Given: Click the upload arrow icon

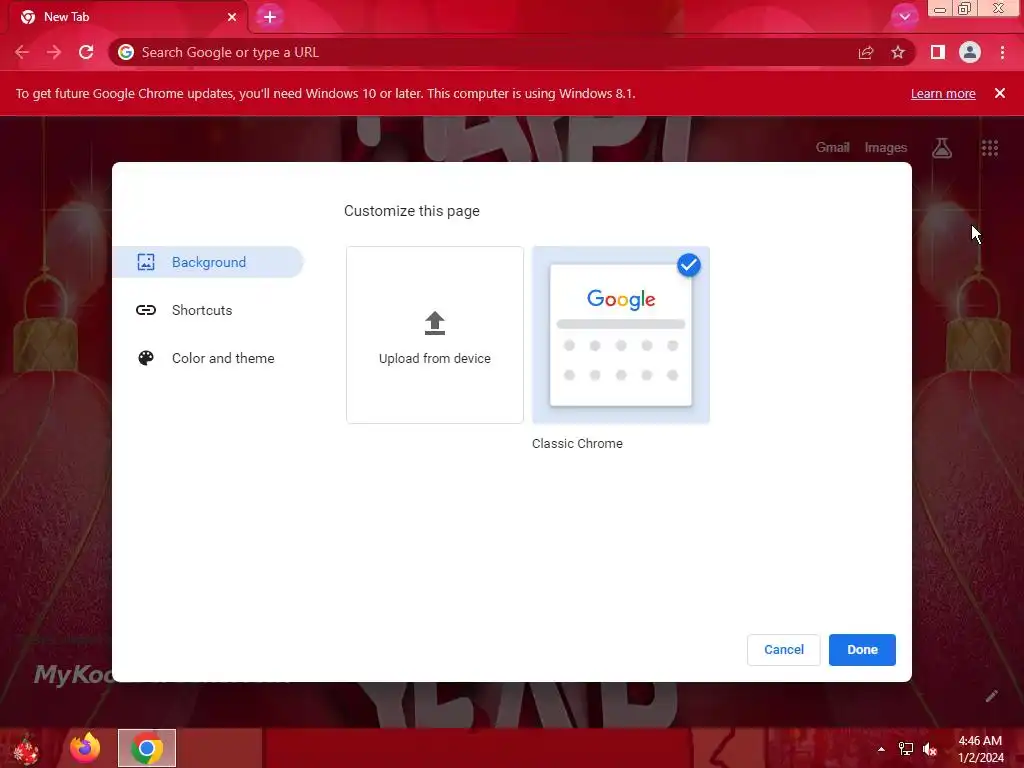Looking at the screenshot, I should click(x=435, y=323).
